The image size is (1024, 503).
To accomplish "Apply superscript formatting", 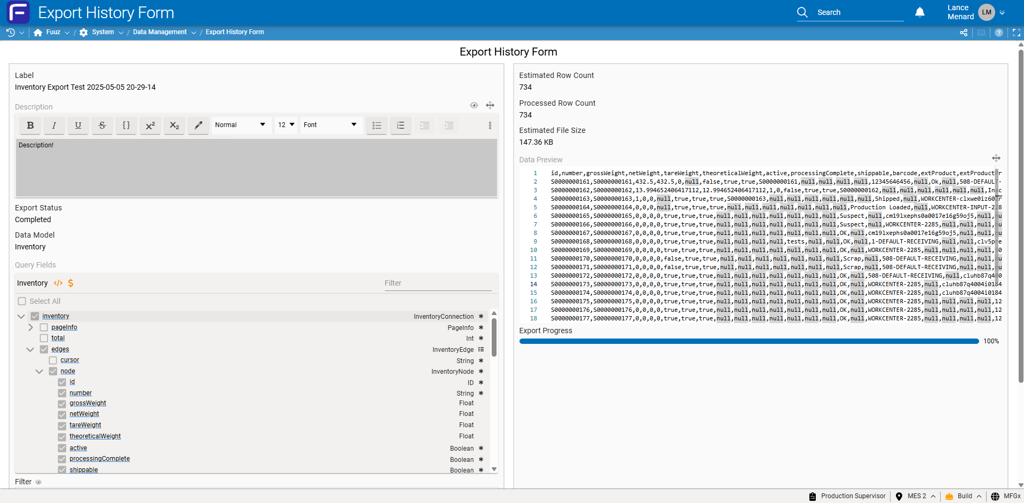I will 150,126.
